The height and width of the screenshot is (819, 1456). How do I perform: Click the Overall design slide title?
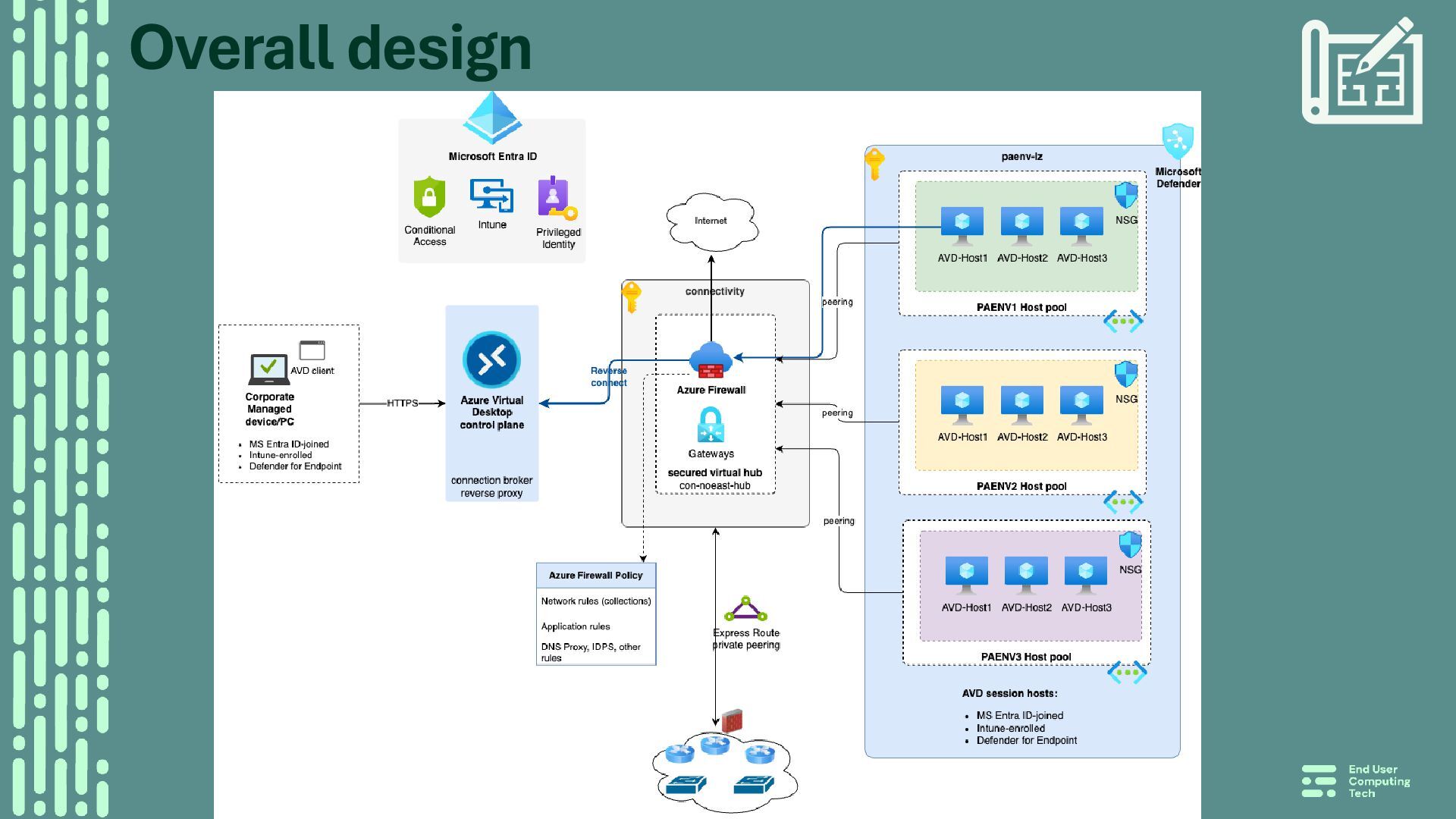click(x=331, y=48)
